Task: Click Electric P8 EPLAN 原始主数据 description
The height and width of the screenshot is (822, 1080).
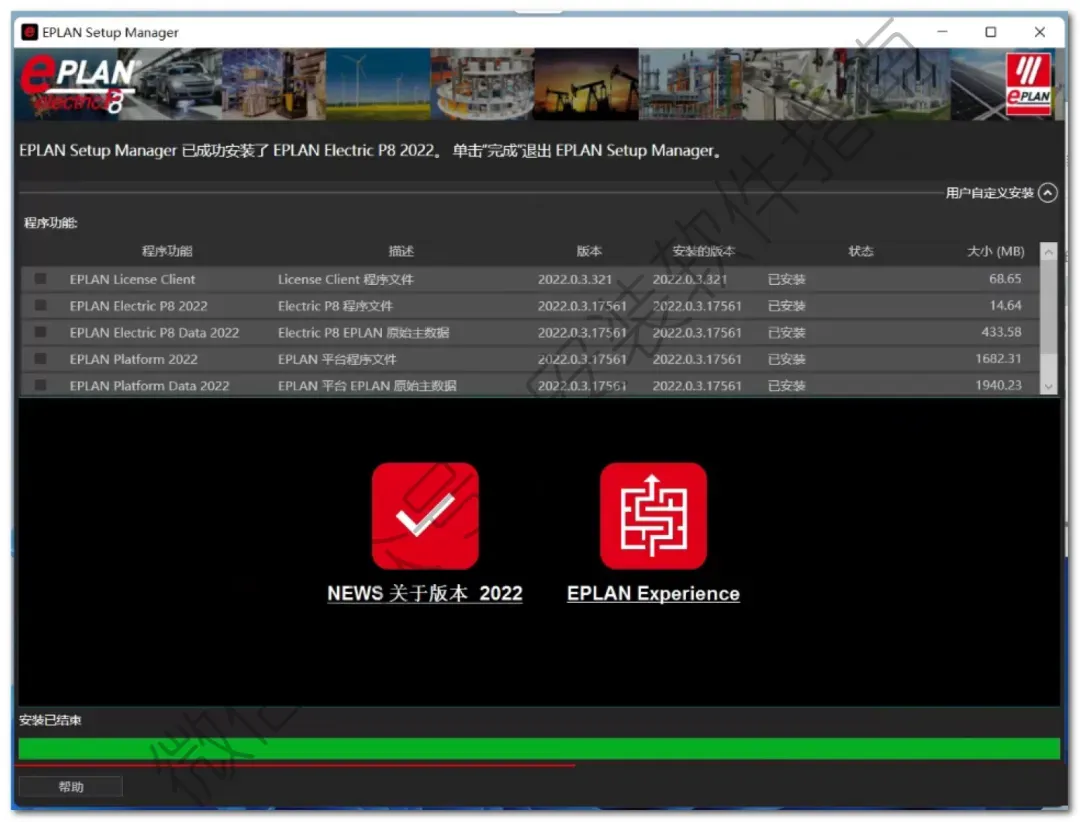Action: click(x=364, y=332)
